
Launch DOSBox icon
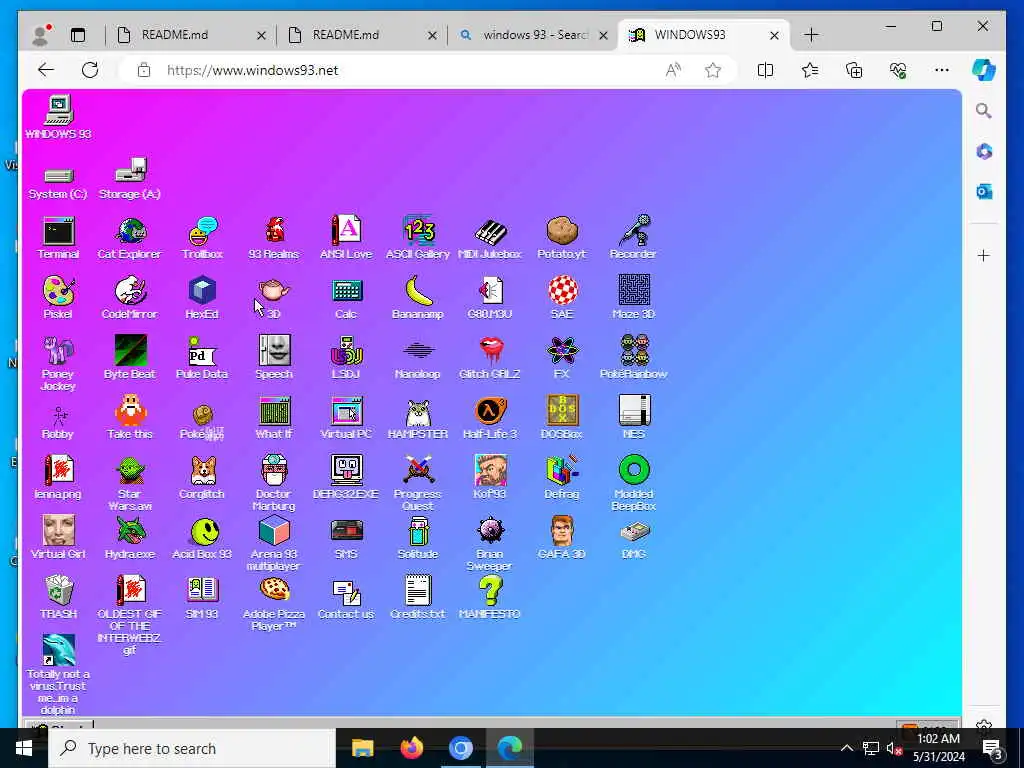point(562,418)
